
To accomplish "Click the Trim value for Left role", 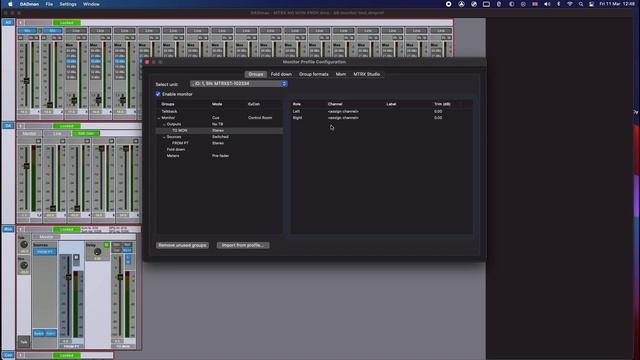I will [x=438, y=111].
